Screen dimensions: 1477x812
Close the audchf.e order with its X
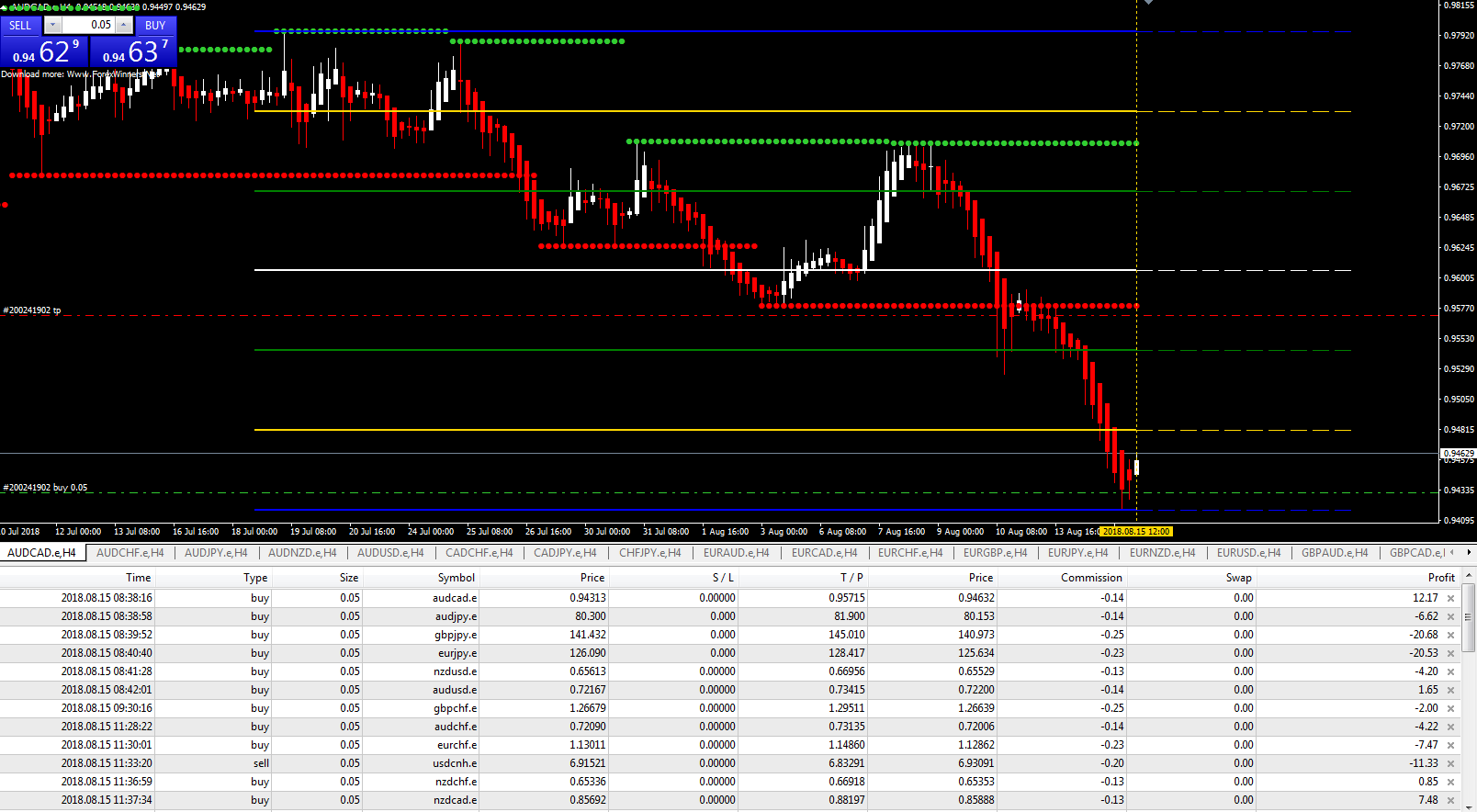[1451, 727]
